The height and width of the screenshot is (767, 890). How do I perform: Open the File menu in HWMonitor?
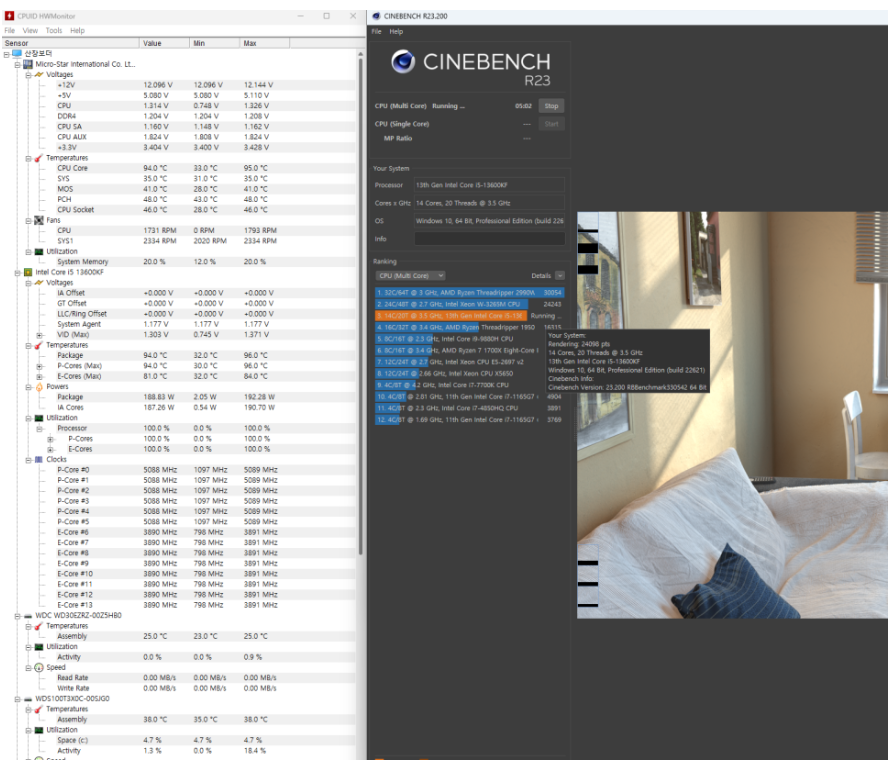[10, 31]
